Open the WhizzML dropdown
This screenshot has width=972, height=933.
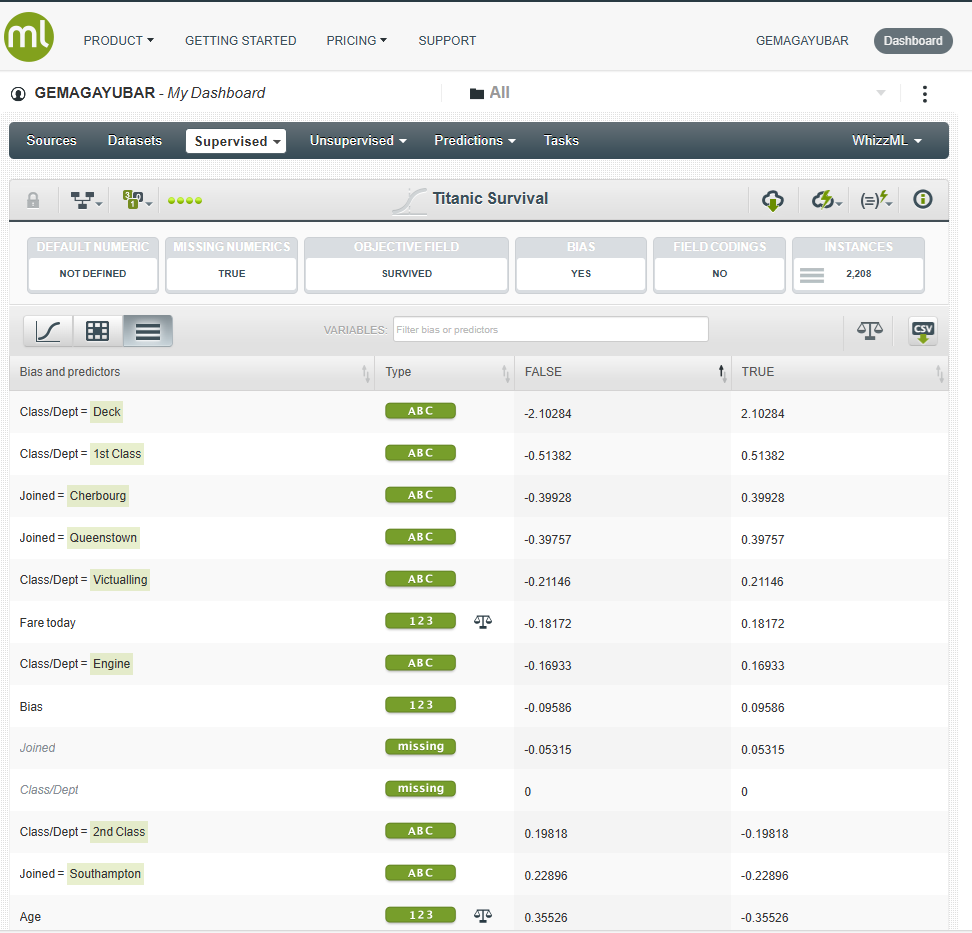click(x=886, y=141)
